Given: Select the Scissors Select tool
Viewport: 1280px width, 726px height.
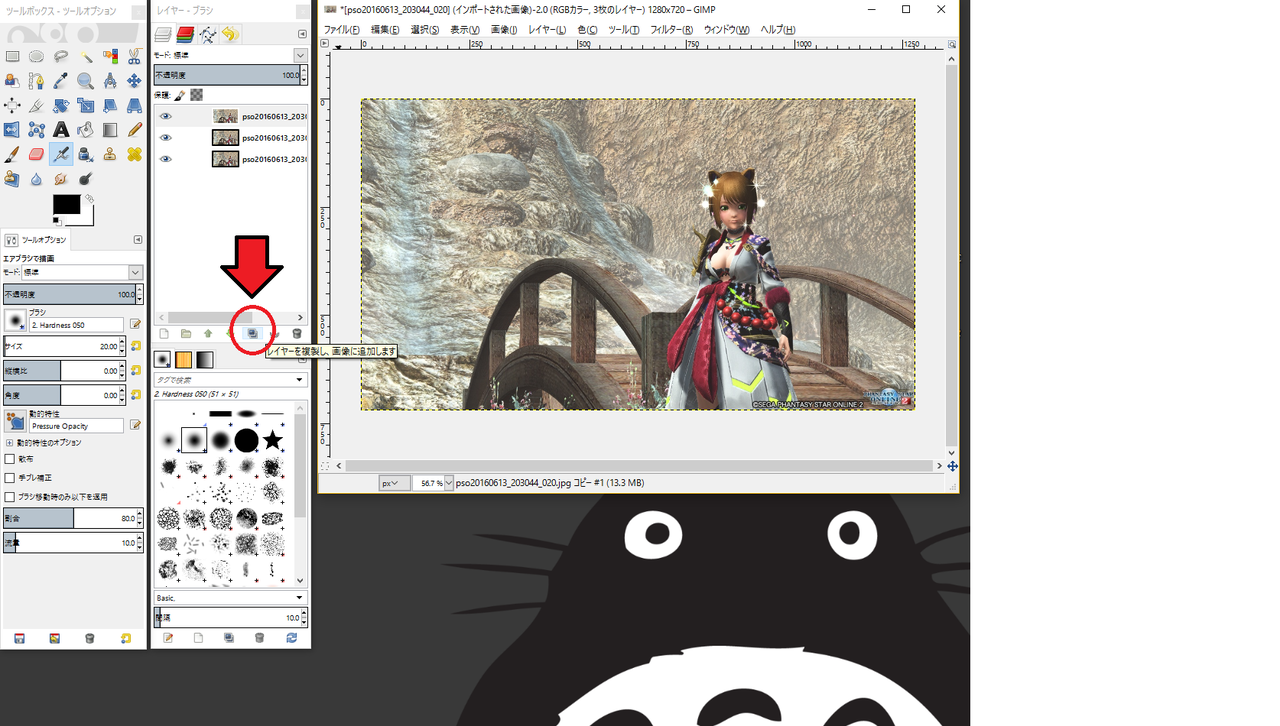Looking at the screenshot, I should [134, 56].
